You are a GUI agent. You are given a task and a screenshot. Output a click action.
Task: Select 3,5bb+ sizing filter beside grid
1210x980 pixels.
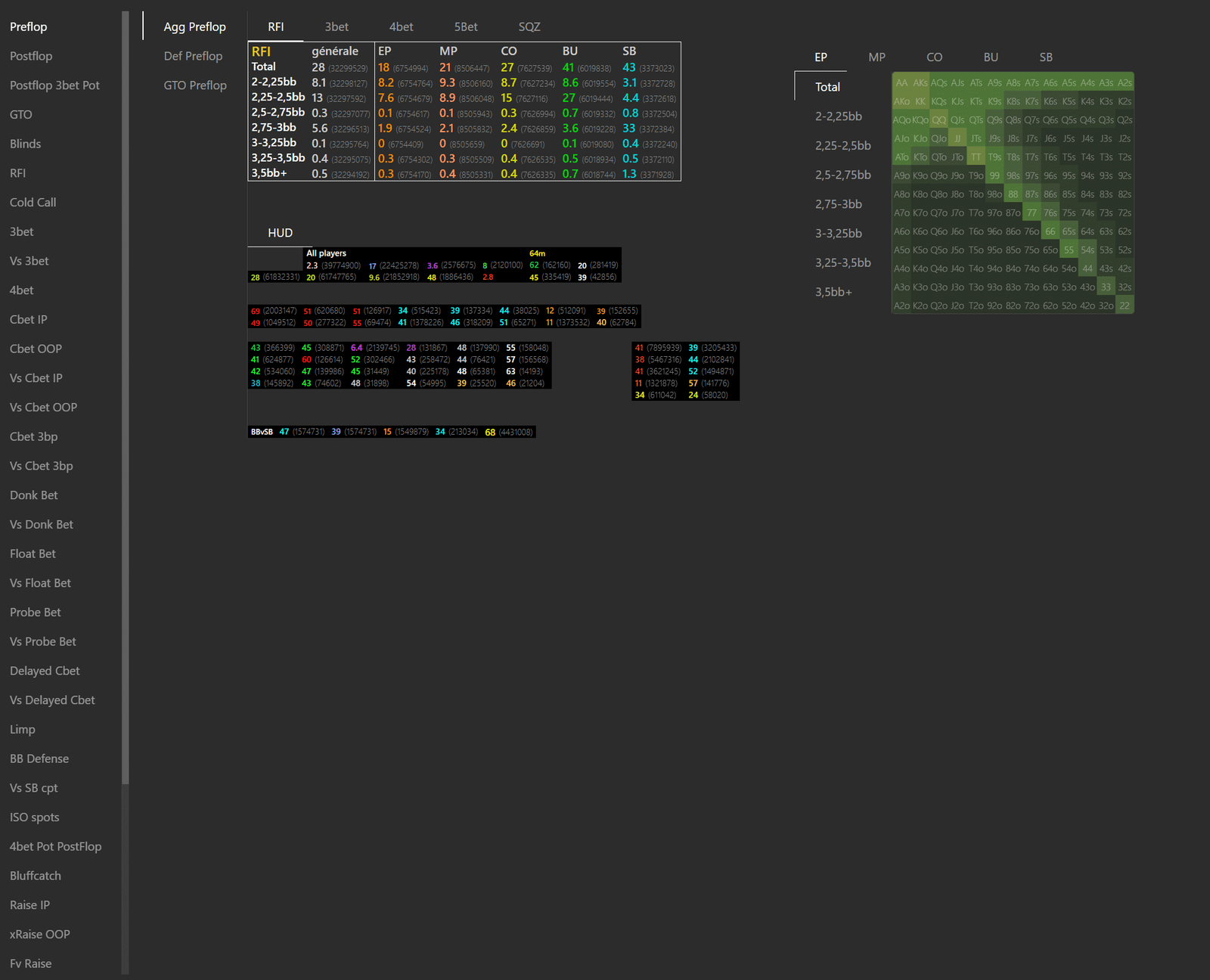click(833, 292)
